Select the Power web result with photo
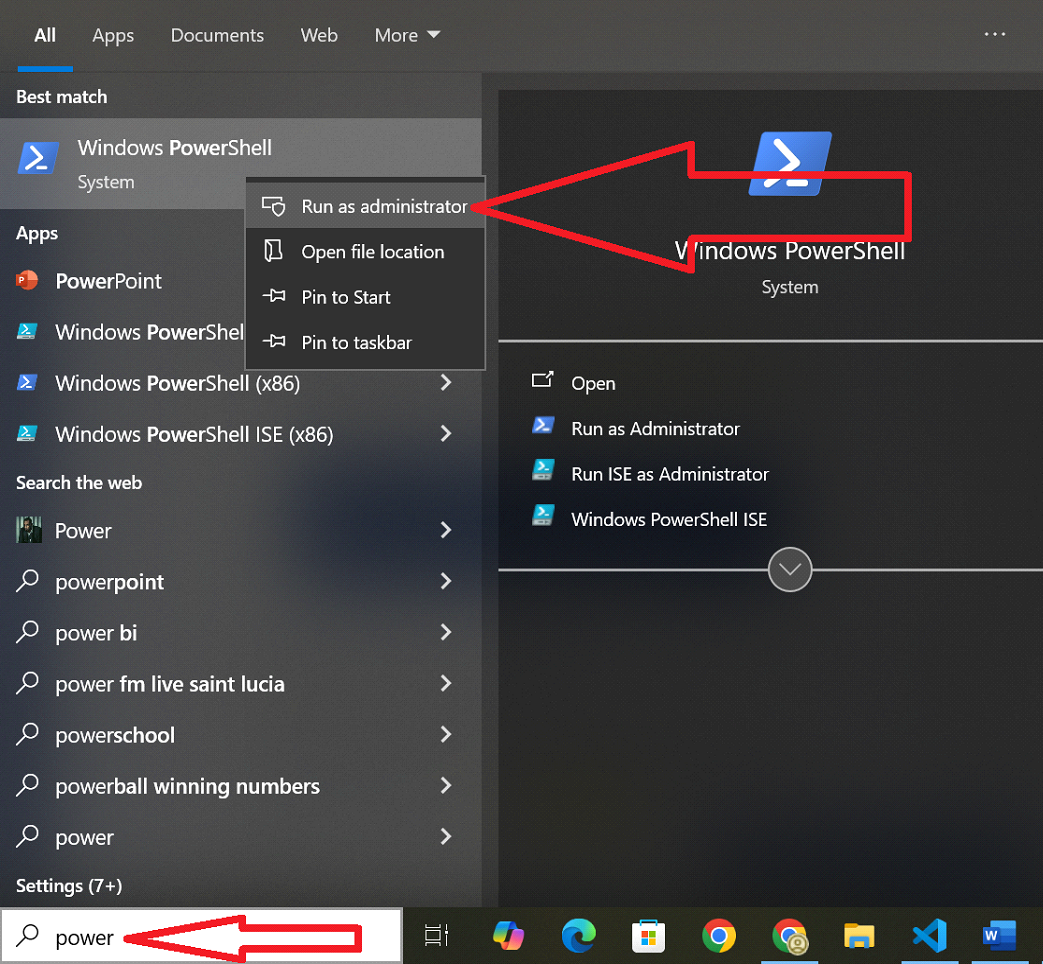This screenshot has width=1043, height=964. click(241, 530)
